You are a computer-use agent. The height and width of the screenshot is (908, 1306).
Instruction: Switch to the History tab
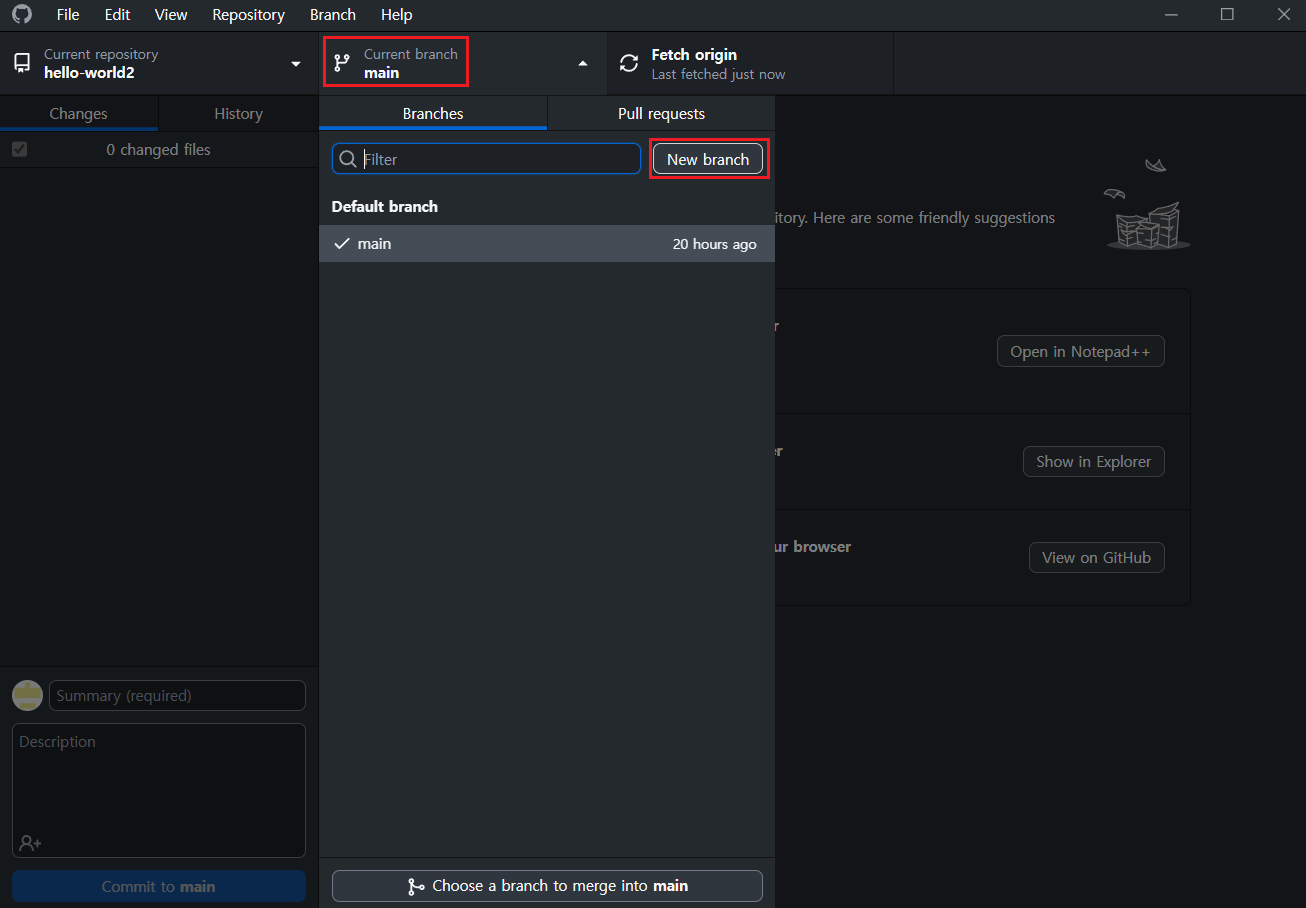click(x=238, y=114)
